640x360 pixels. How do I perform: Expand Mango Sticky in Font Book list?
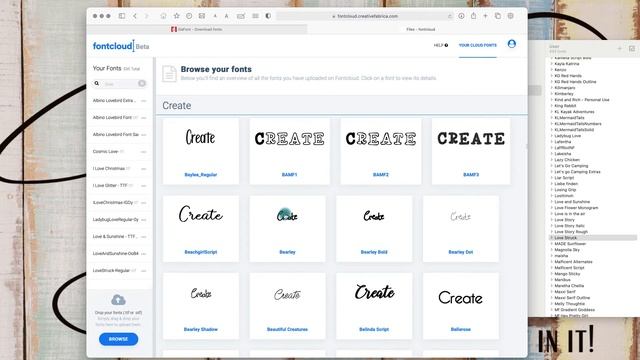coord(551,274)
